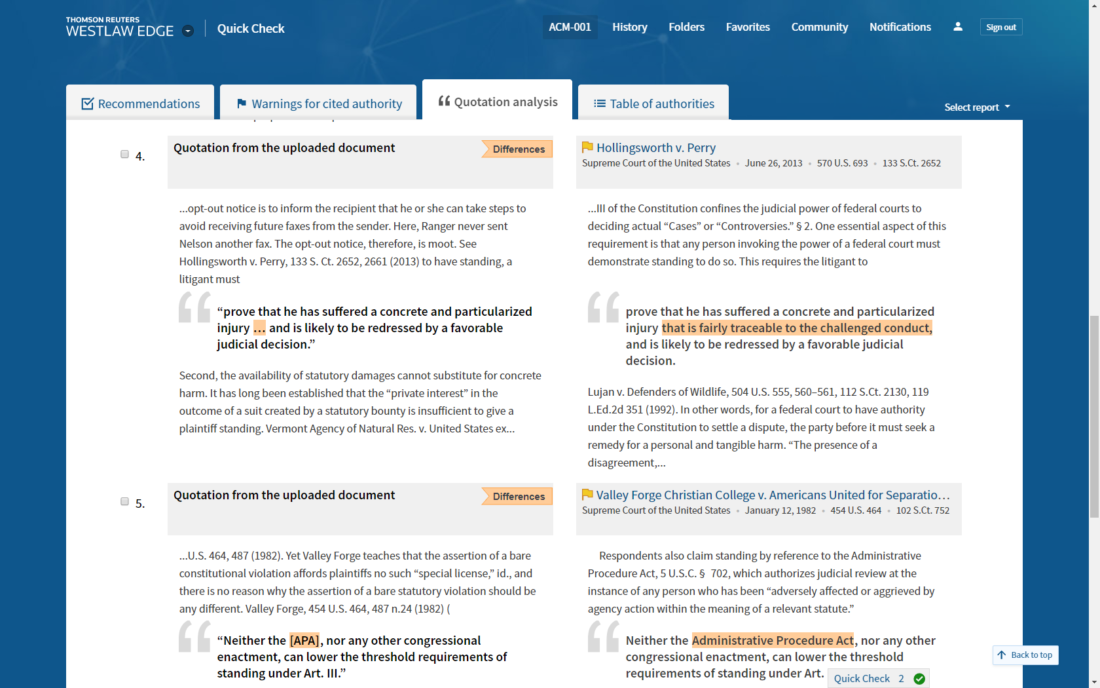View Notifications
Image resolution: width=1100 pixels, height=688 pixels.
click(x=900, y=27)
